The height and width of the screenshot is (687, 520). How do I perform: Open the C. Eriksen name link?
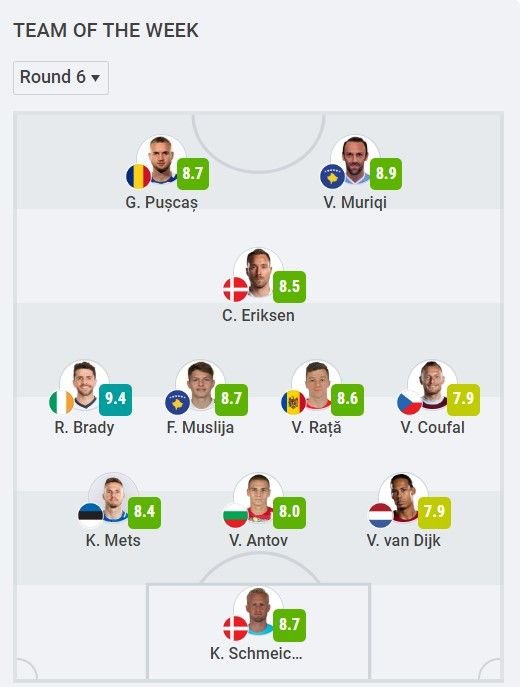258,315
